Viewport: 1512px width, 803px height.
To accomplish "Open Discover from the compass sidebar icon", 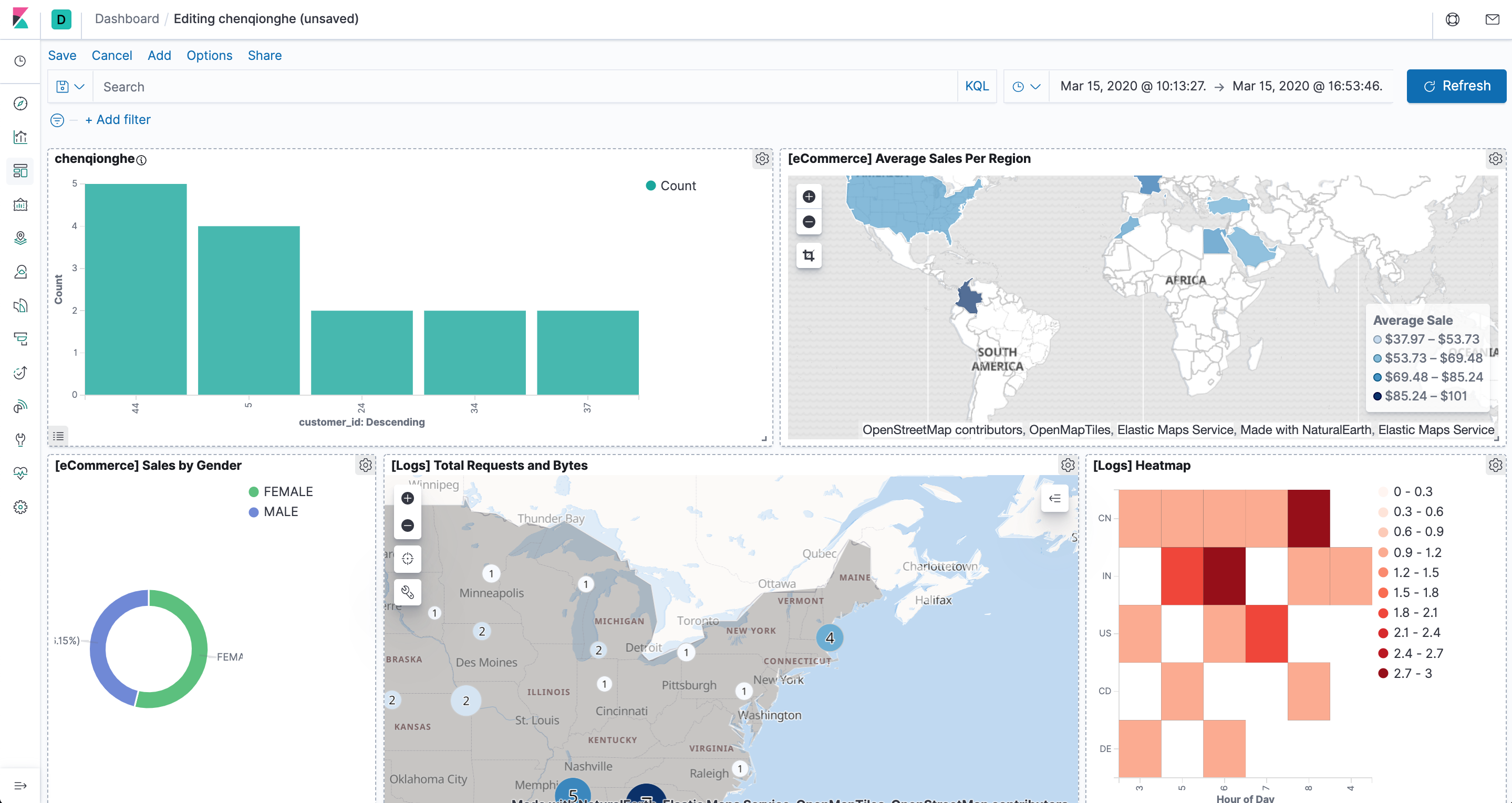I will pyautogui.click(x=20, y=104).
